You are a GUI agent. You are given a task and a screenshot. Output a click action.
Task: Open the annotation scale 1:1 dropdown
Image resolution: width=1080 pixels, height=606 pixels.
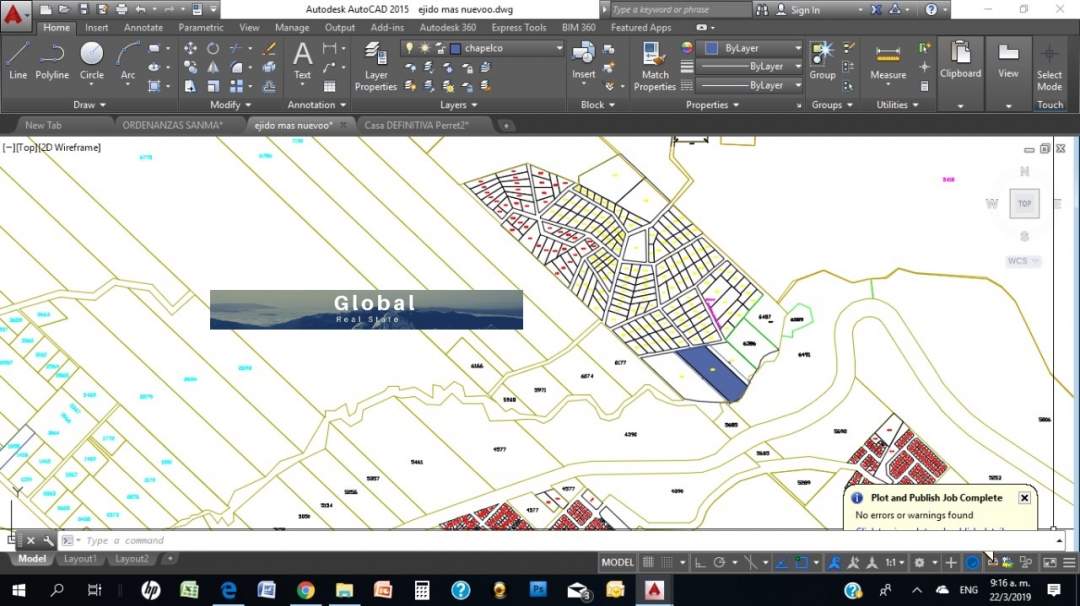pyautogui.click(x=895, y=563)
